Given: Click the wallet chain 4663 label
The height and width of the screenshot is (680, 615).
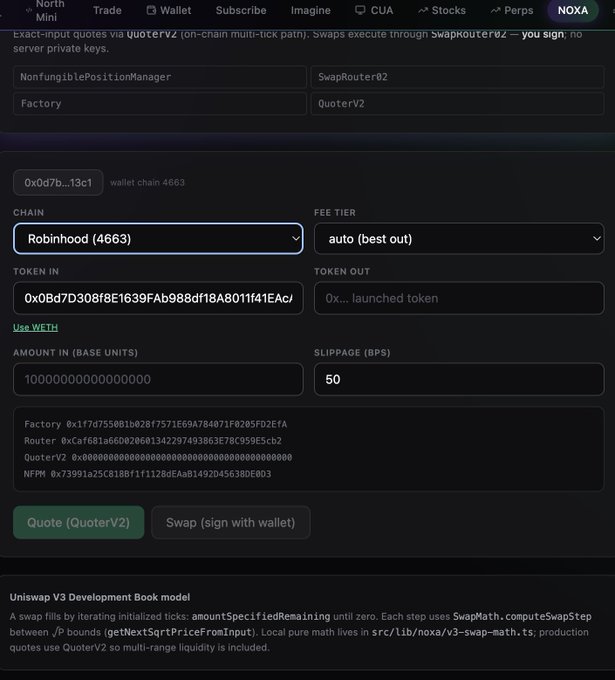Looking at the screenshot, I should coord(147,183).
